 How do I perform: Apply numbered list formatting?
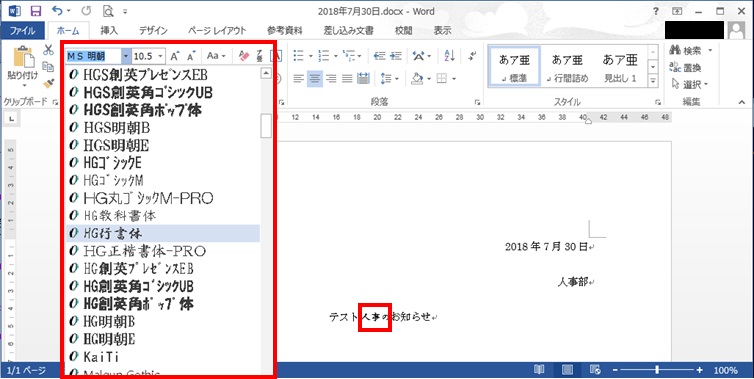pos(324,56)
